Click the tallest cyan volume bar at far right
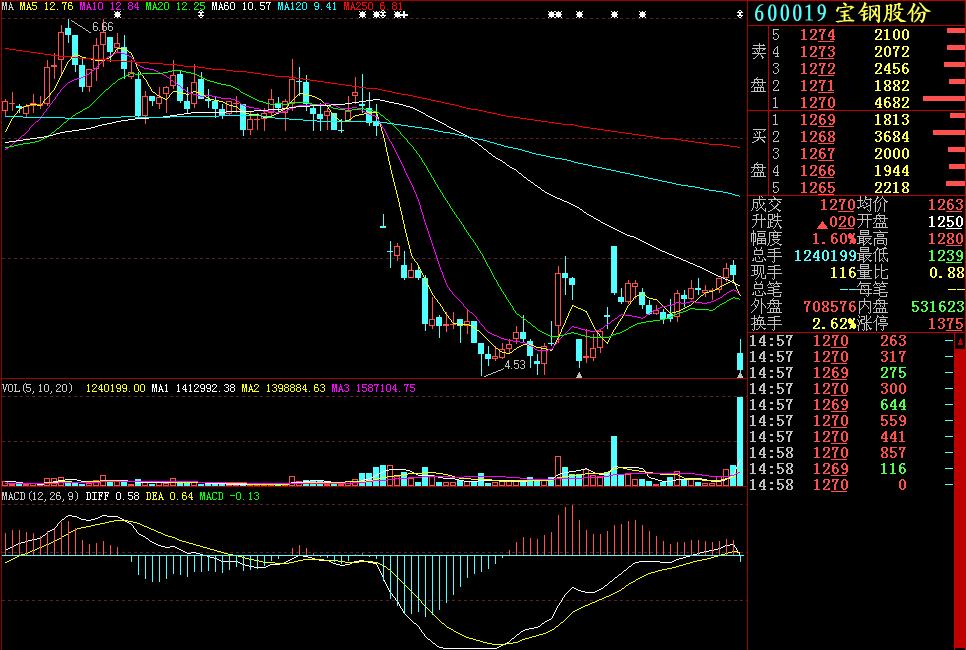 pos(740,440)
